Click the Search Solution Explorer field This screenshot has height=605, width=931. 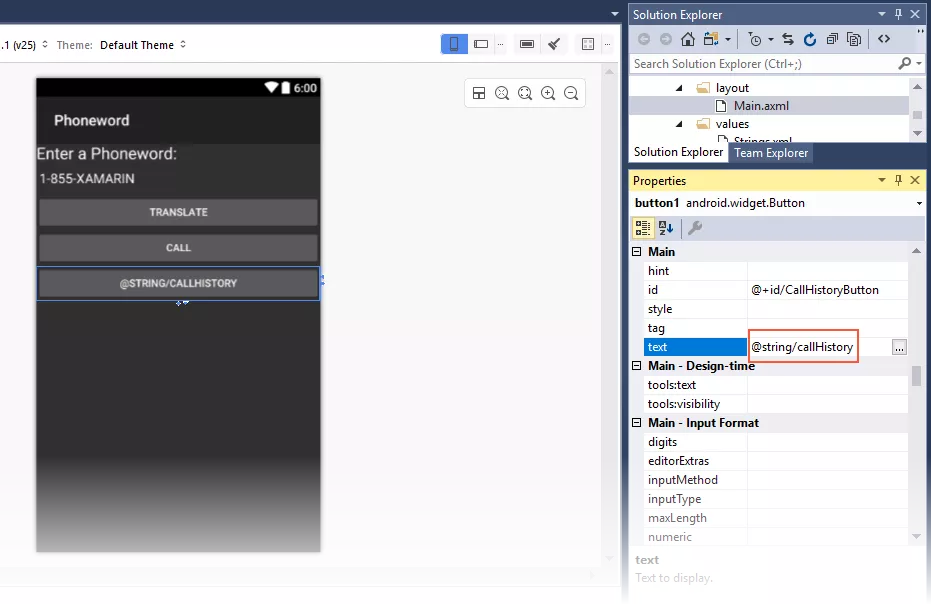pos(763,64)
